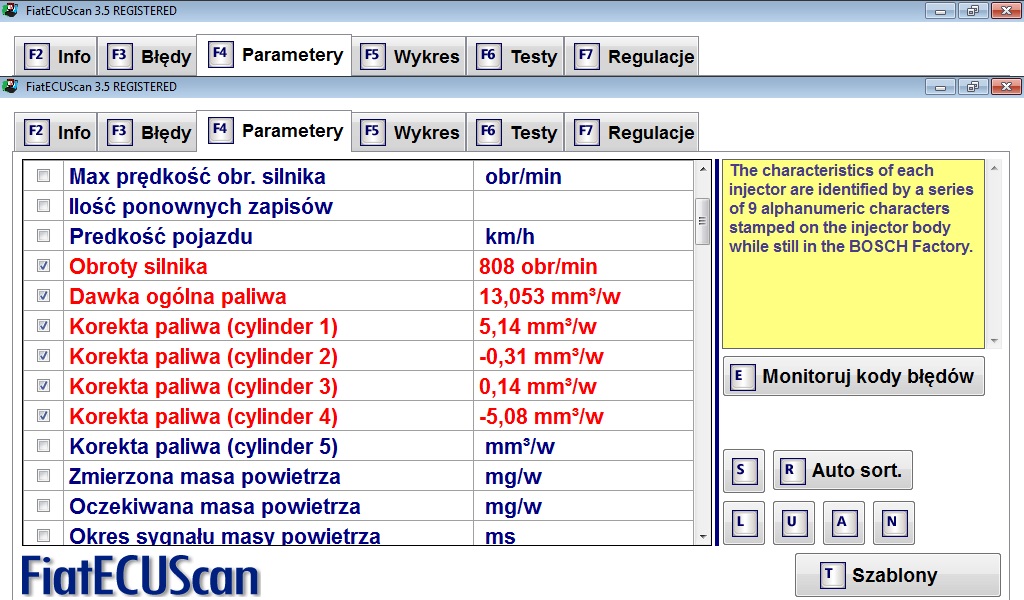Uncheck Dawka ogólna paliwa checkbox
The width and height of the screenshot is (1024, 600).
[x=44, y=296]
